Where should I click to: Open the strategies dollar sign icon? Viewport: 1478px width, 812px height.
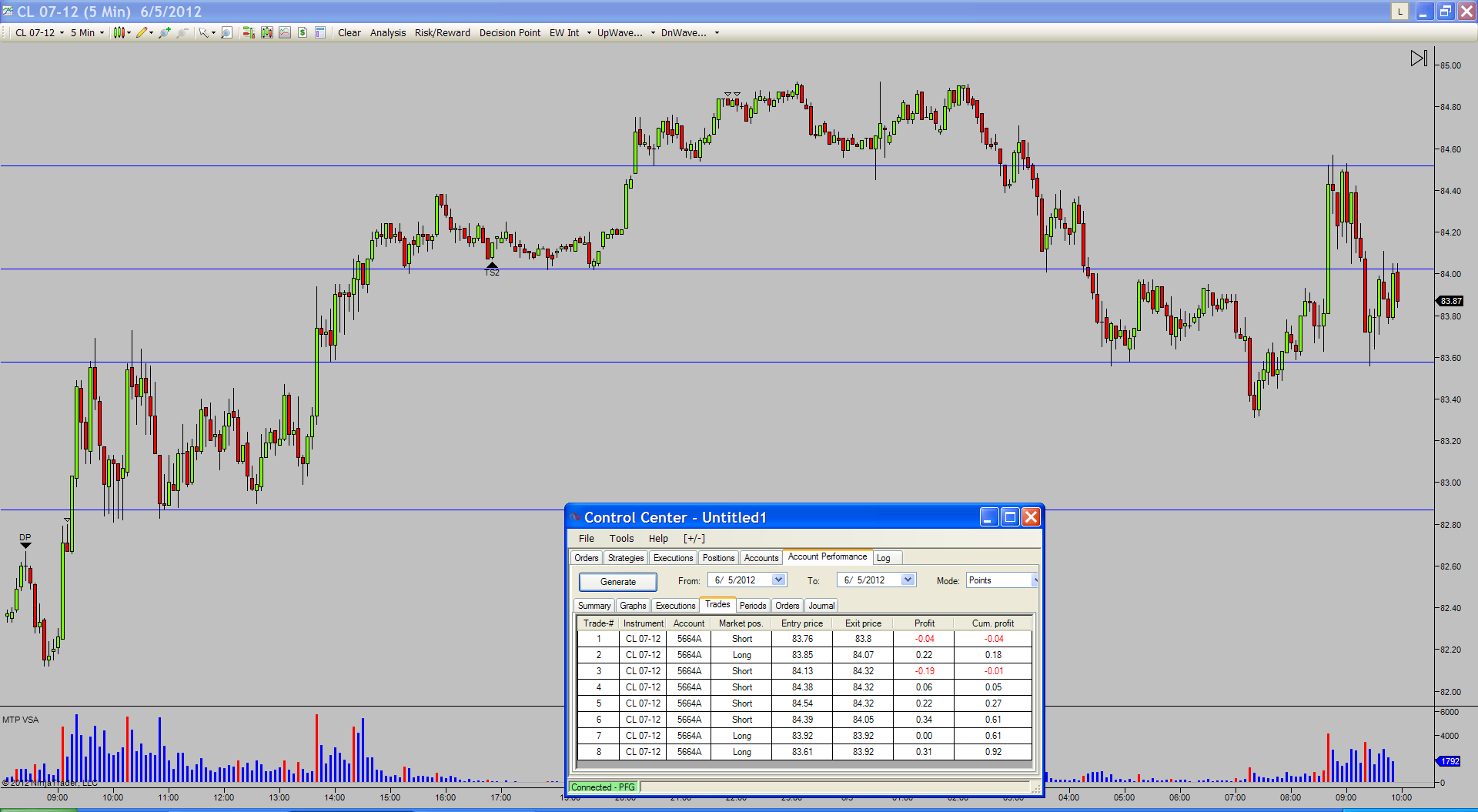[303, 32]
